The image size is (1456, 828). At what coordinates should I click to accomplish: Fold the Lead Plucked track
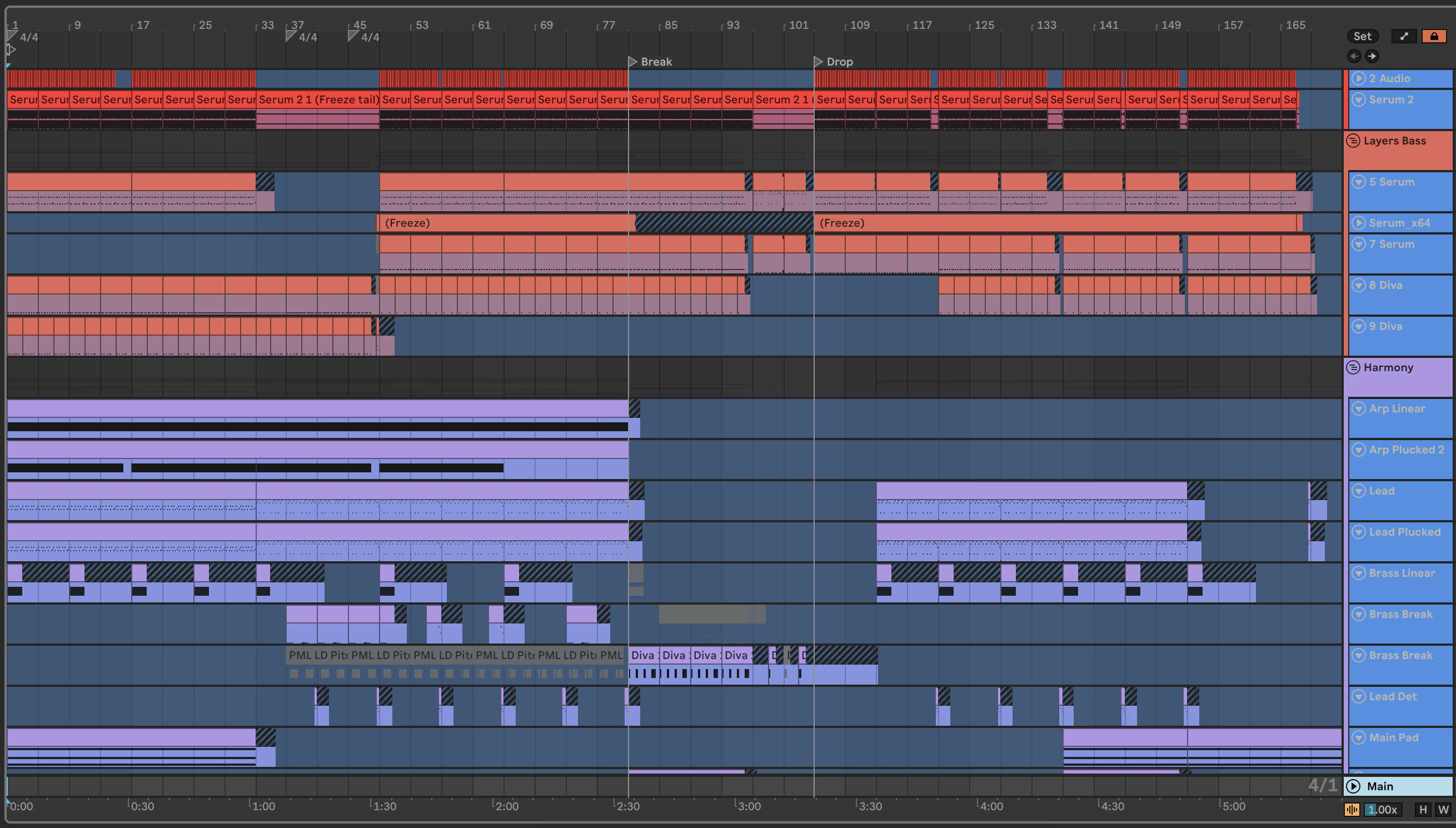coord(1358,532)
